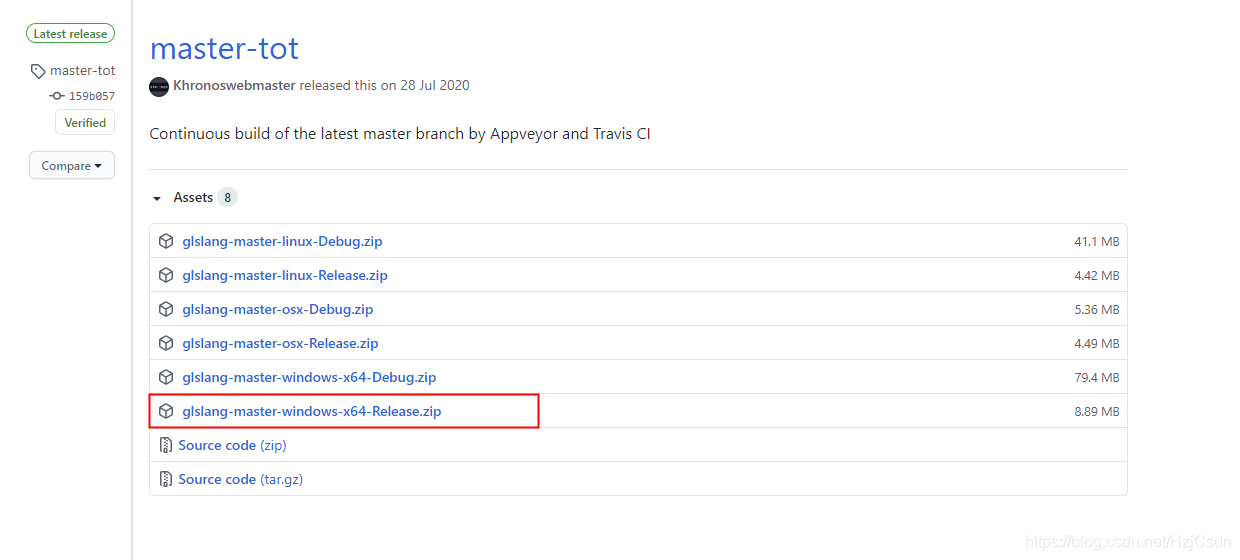The width and height of the screenshot is (1240, 560).
Task: Download glslang-master-osx-Debug.zip
Action: coord(277,309)
